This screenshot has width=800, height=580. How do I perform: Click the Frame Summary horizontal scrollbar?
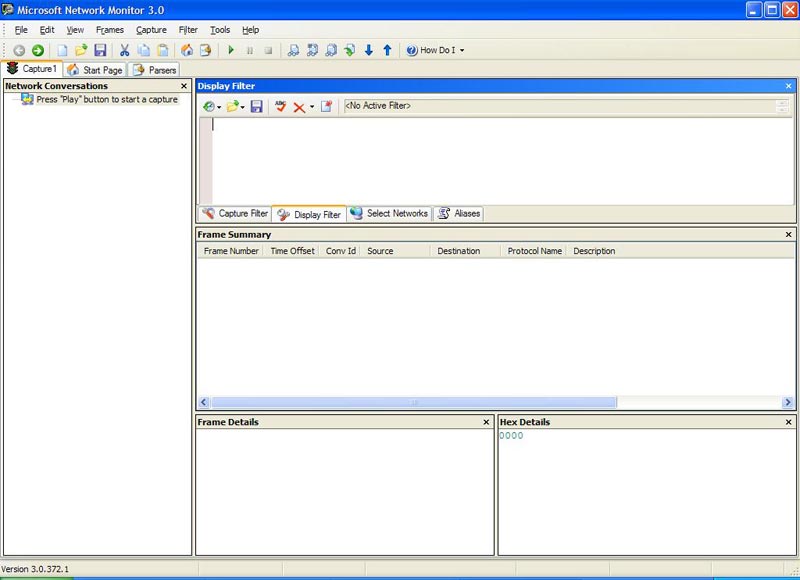(x=414, y=402)
